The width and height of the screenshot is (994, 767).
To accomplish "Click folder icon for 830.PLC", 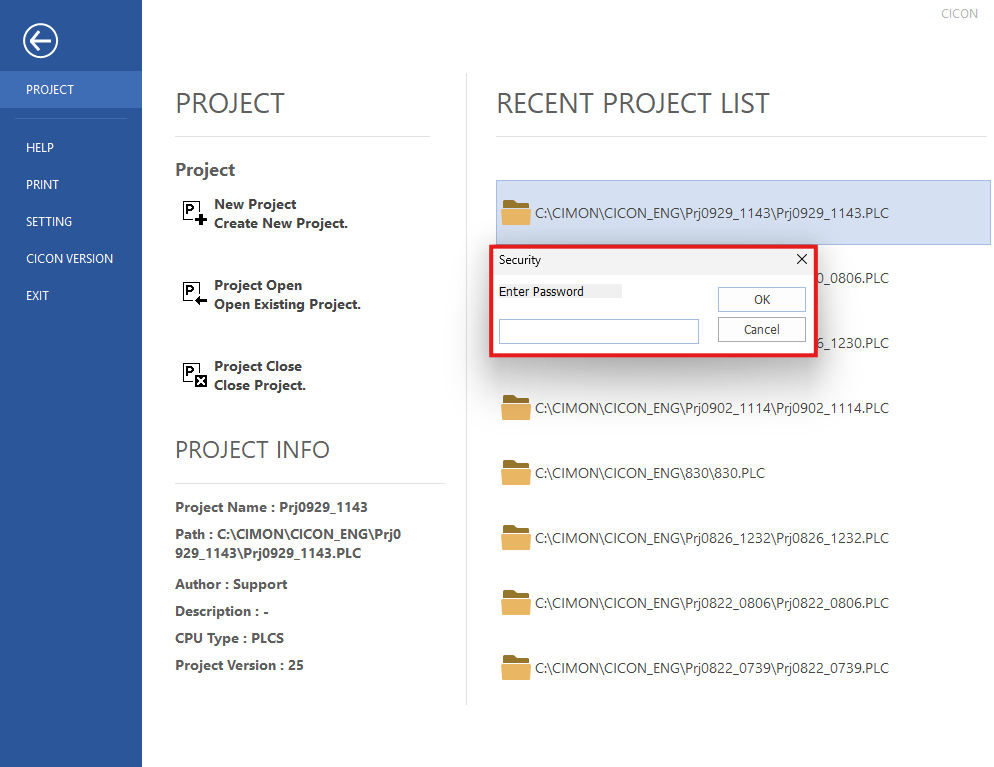I will click(516, 472).
